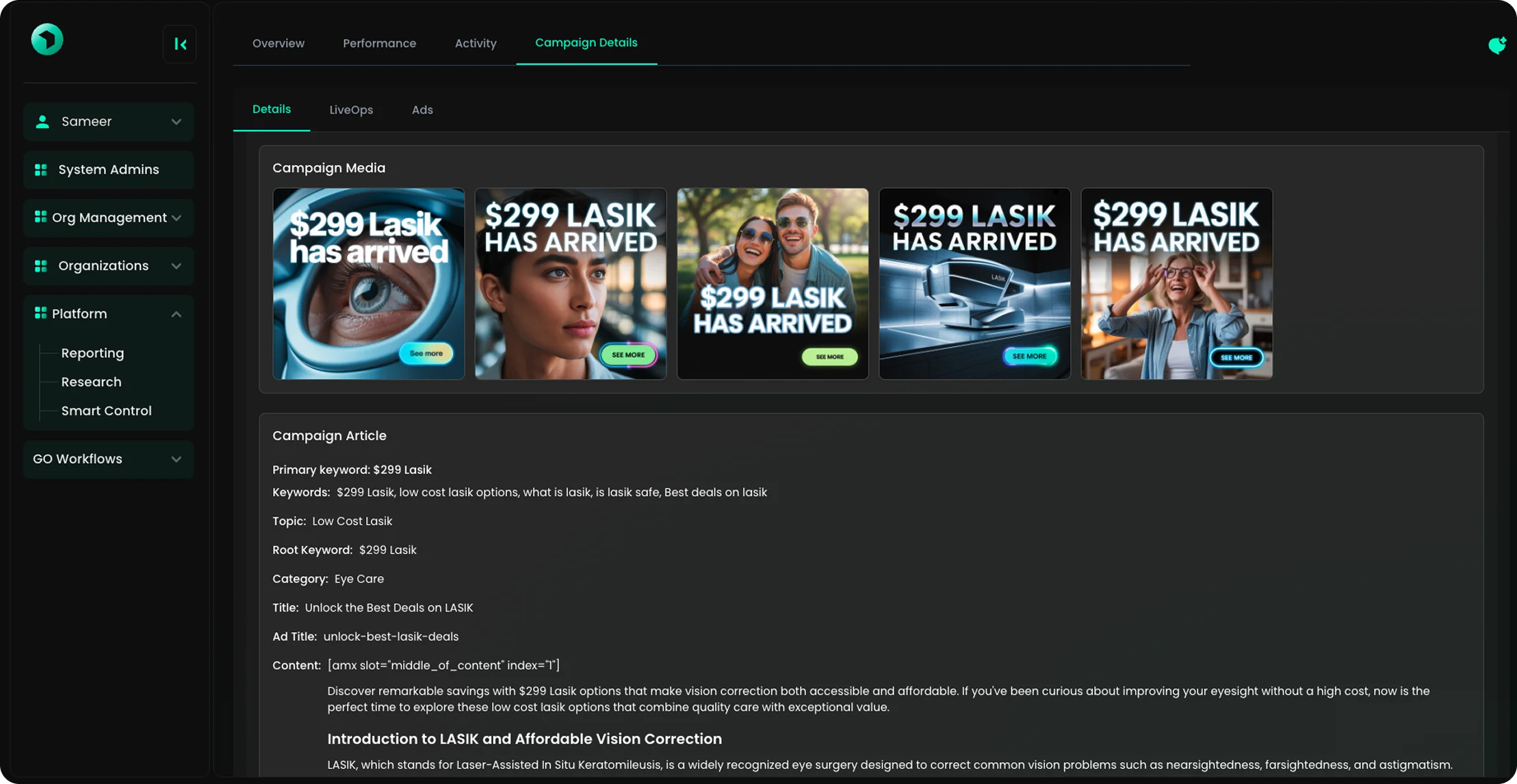The height and width of the screenshot is (784, 1517).
Task: Expand the Org Management chevron
Action: [x=177, y=218]
